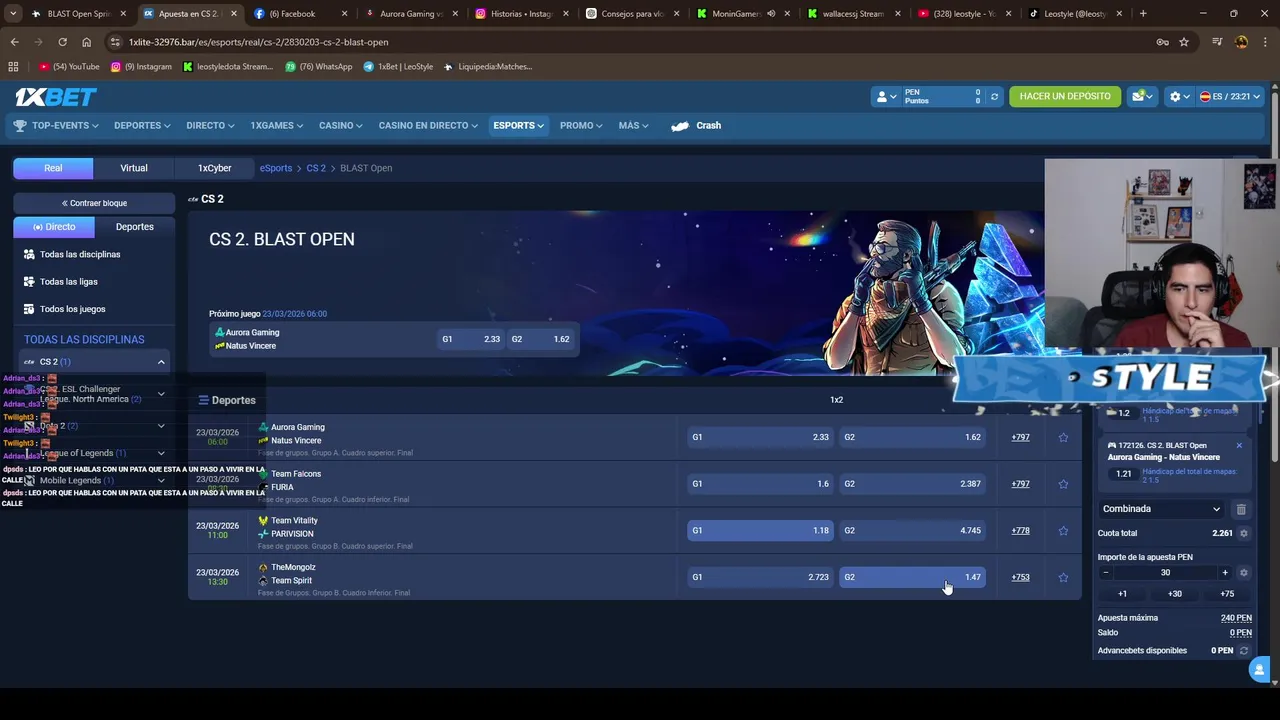The image size is (1280, 720).
Task: Select 1xCyber mode
Action: pos(214,168)
